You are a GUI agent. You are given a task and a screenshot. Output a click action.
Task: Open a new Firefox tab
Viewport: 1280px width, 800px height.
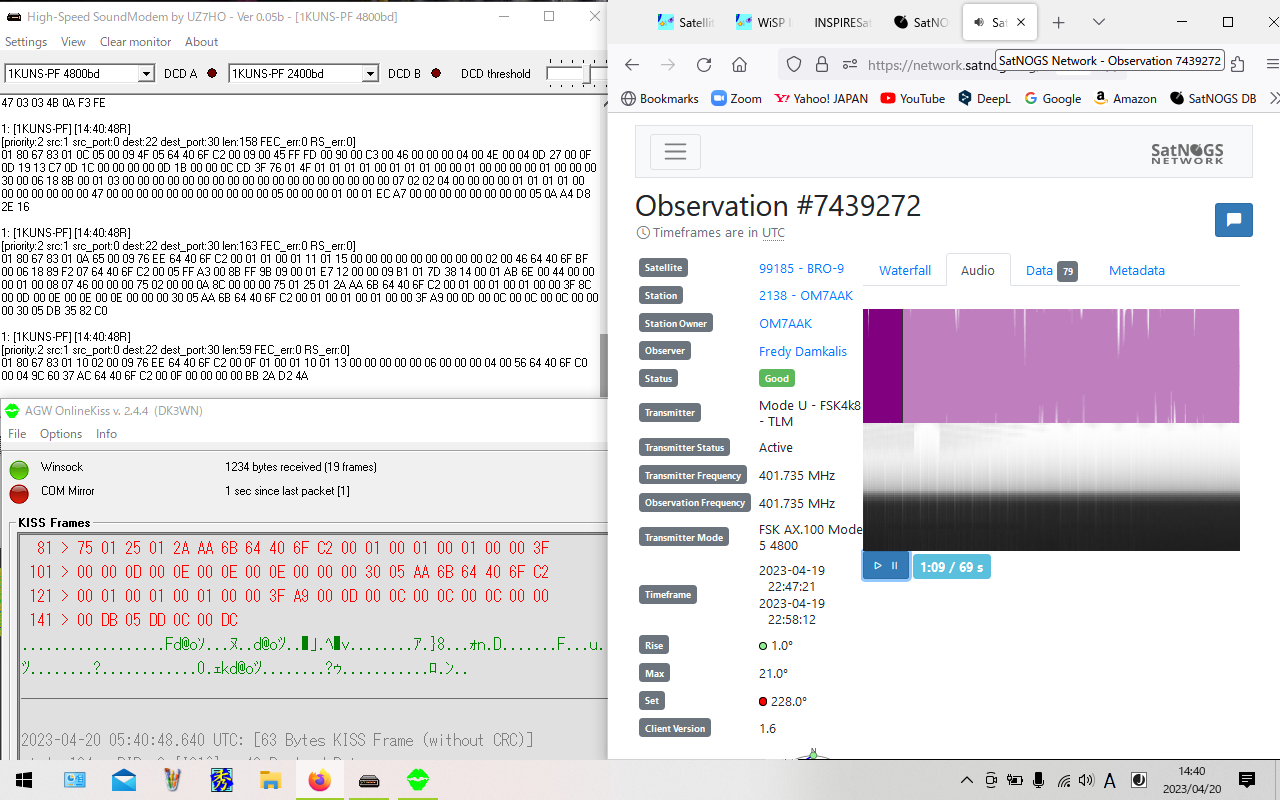[1059, 22]
